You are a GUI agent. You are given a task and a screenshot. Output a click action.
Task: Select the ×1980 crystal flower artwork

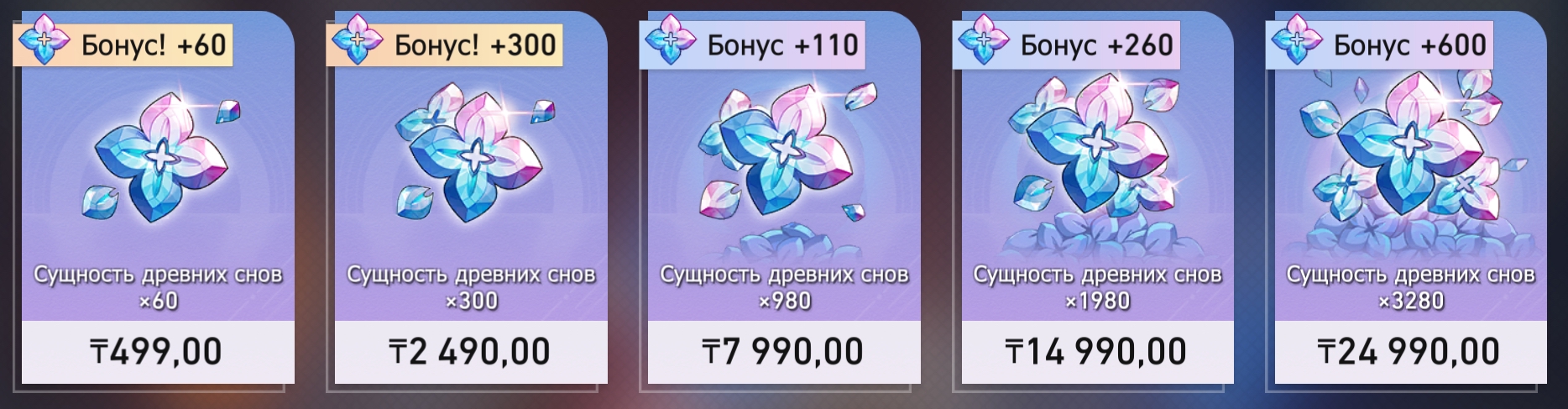[x=1098, y=164]
